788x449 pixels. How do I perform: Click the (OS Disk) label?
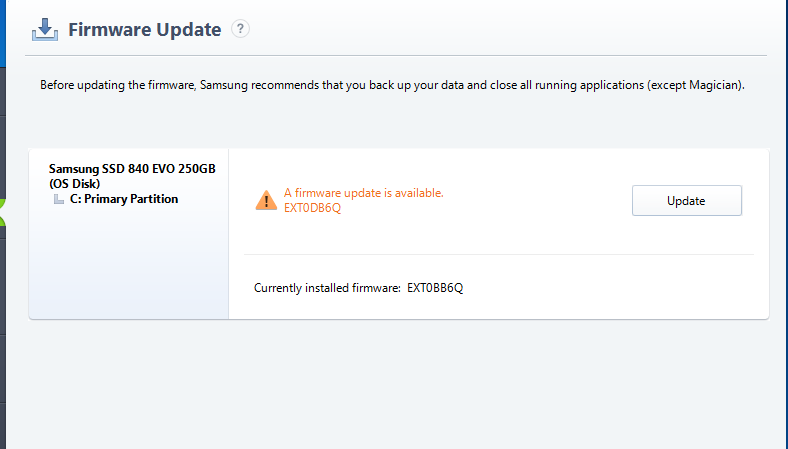click(x=74, y=184)
